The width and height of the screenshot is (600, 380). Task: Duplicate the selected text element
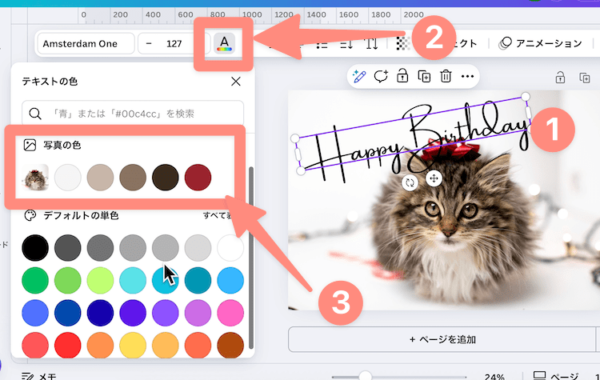point(424,76)
